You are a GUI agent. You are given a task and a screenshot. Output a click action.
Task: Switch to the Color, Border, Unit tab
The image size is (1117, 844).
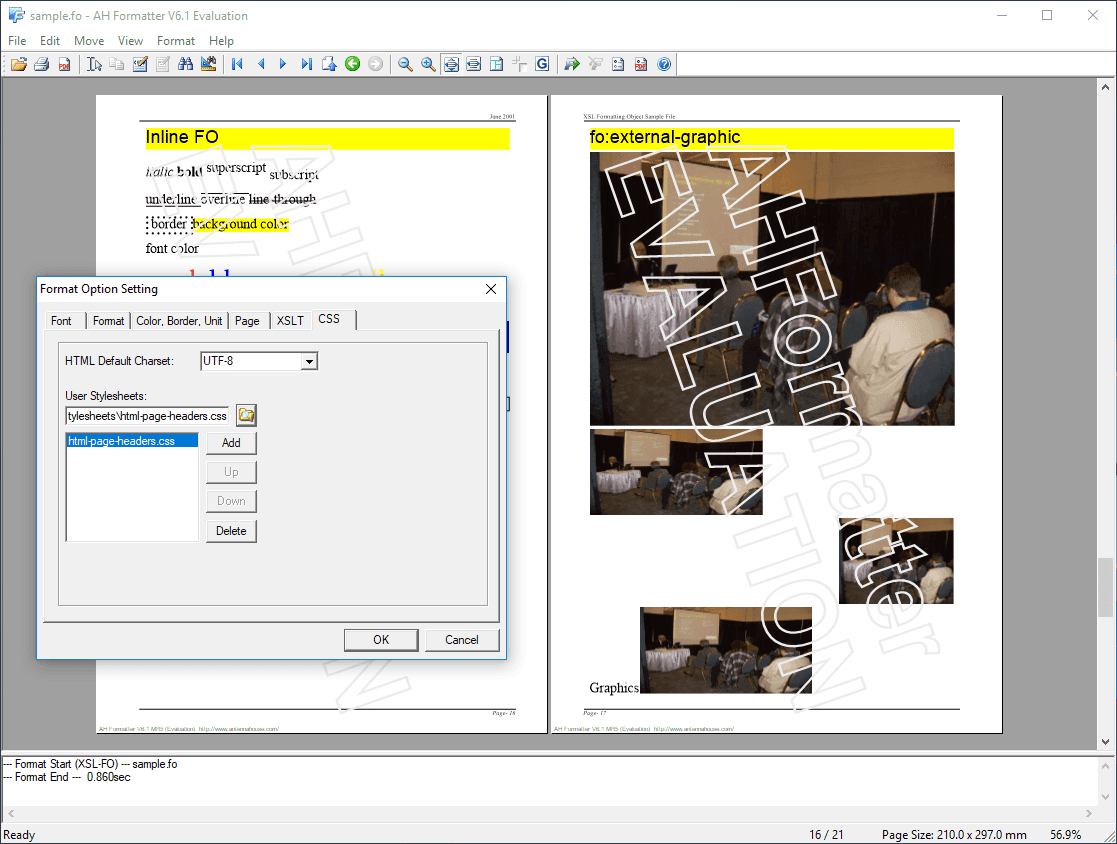[180, 321]
